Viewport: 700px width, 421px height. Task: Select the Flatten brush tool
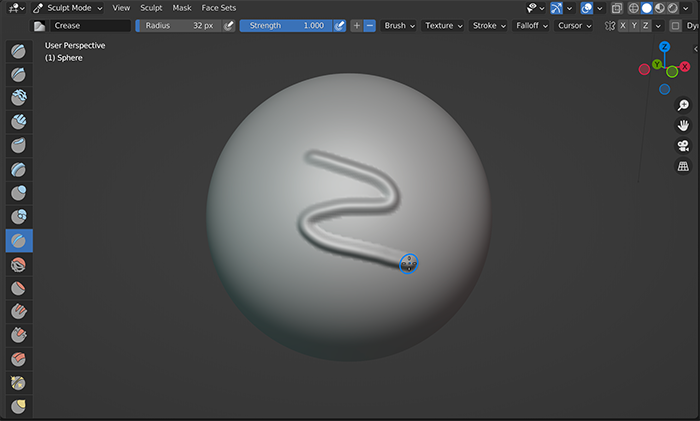(x=19, y=288)
